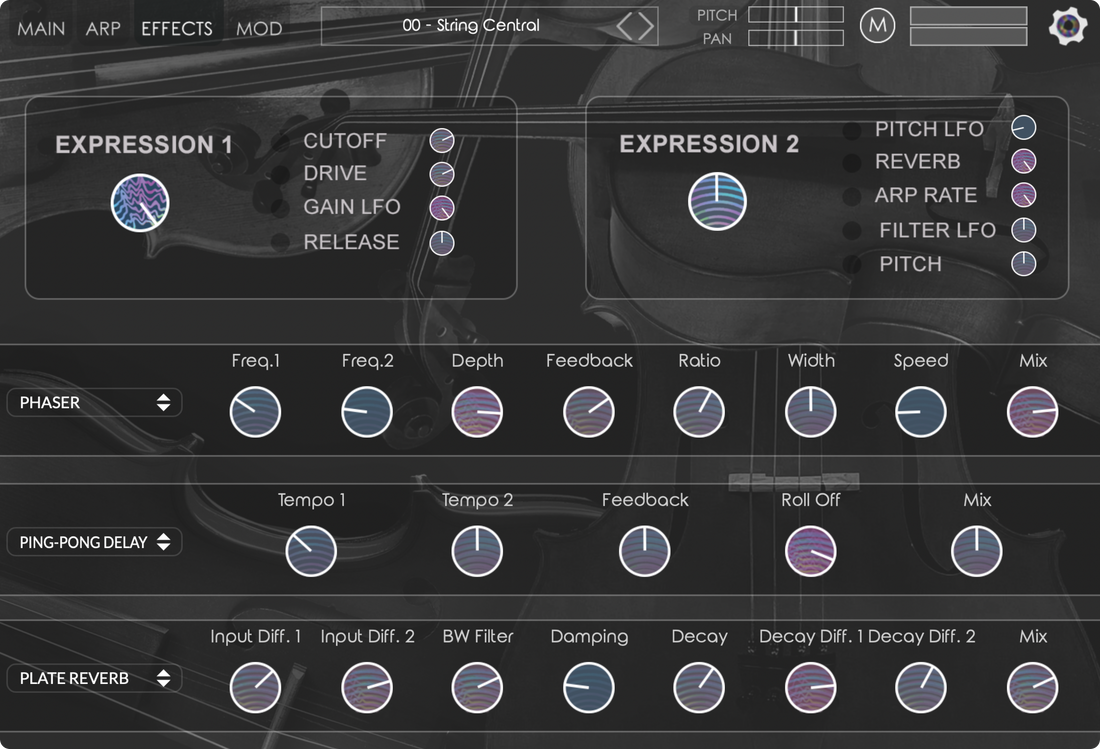Click the PAN slider at the top

click(x=796, y=38)
